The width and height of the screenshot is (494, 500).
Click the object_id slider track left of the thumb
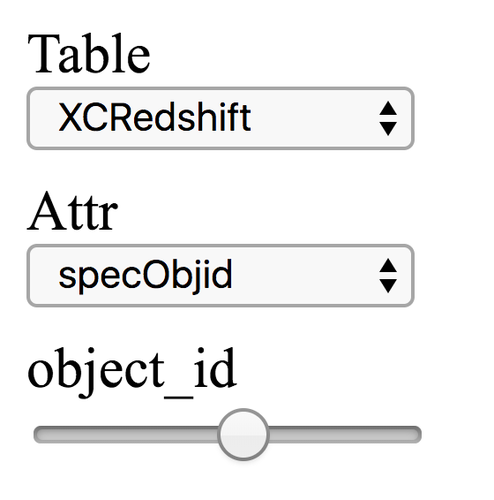coord(126,435)
